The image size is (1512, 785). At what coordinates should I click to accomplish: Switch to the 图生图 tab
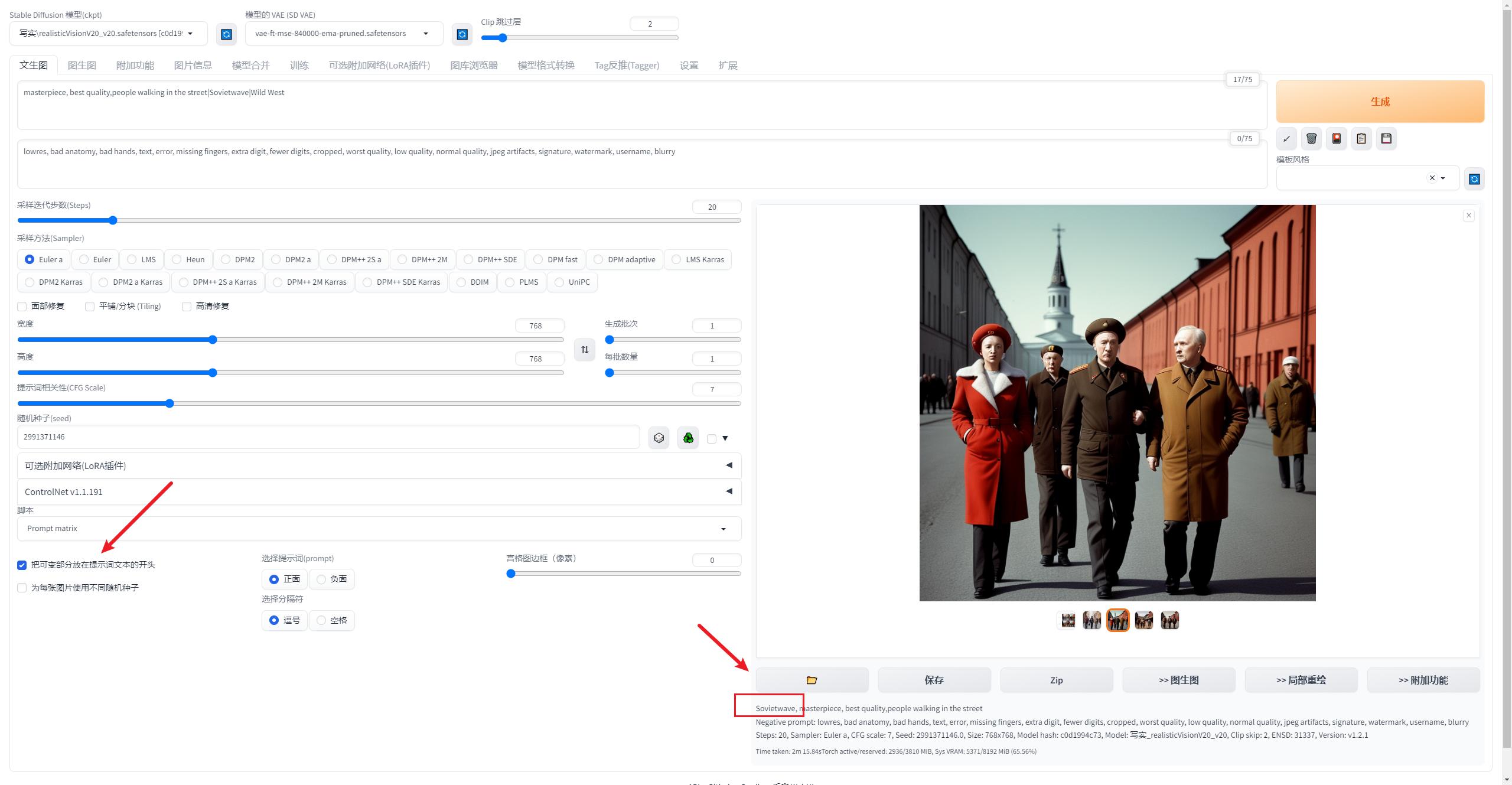[80, 65]
